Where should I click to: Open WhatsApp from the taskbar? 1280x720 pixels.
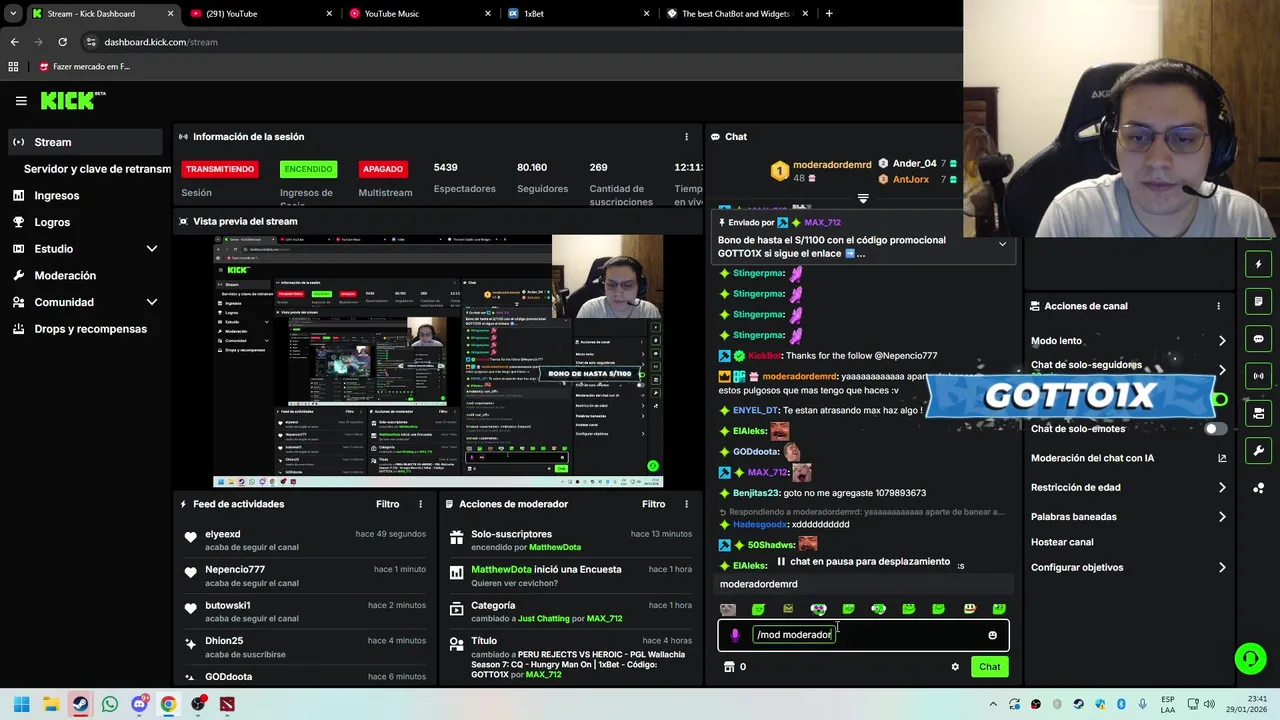point(110,704)
